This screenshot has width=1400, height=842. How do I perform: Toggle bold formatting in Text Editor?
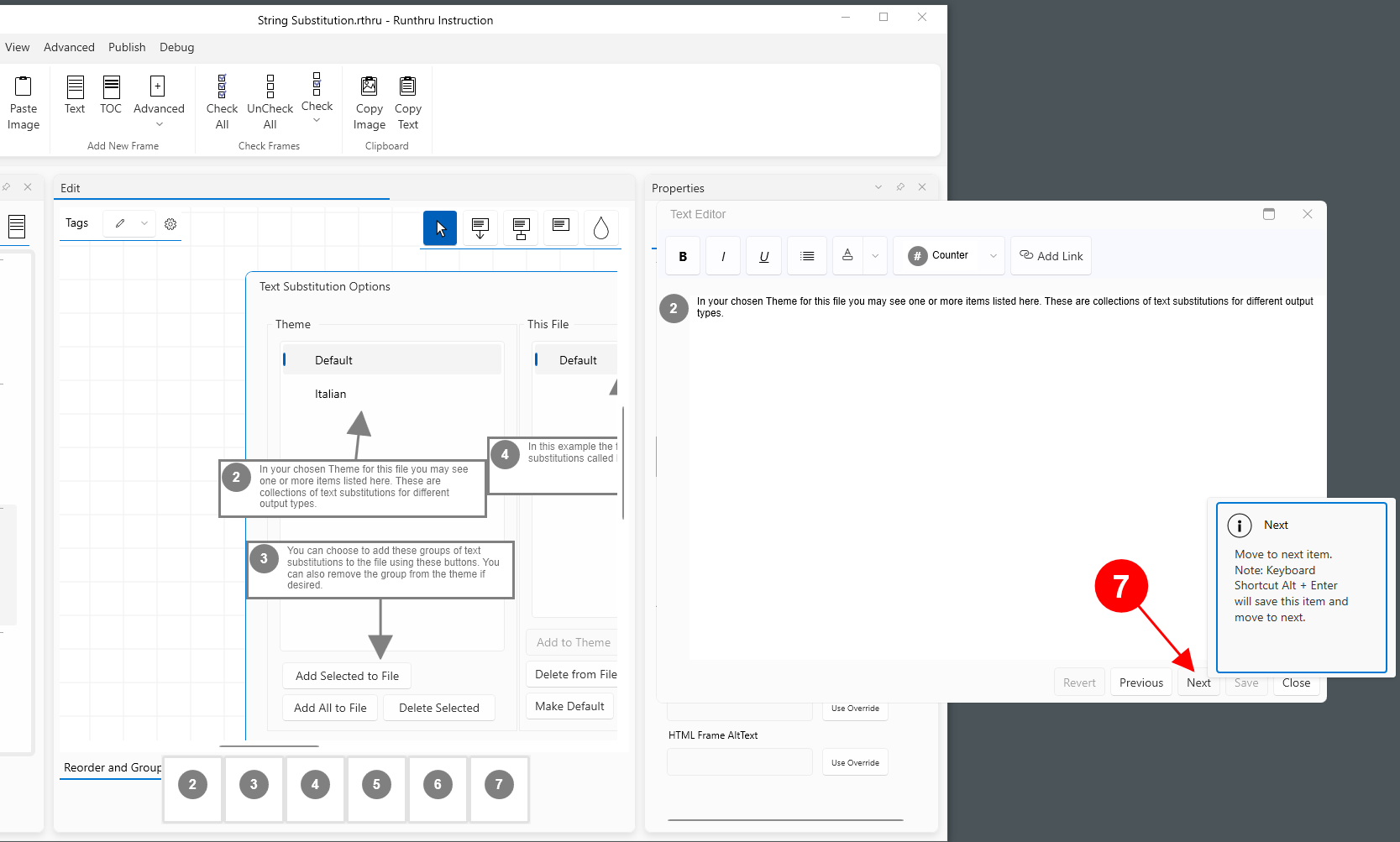(x=683, y=256)
